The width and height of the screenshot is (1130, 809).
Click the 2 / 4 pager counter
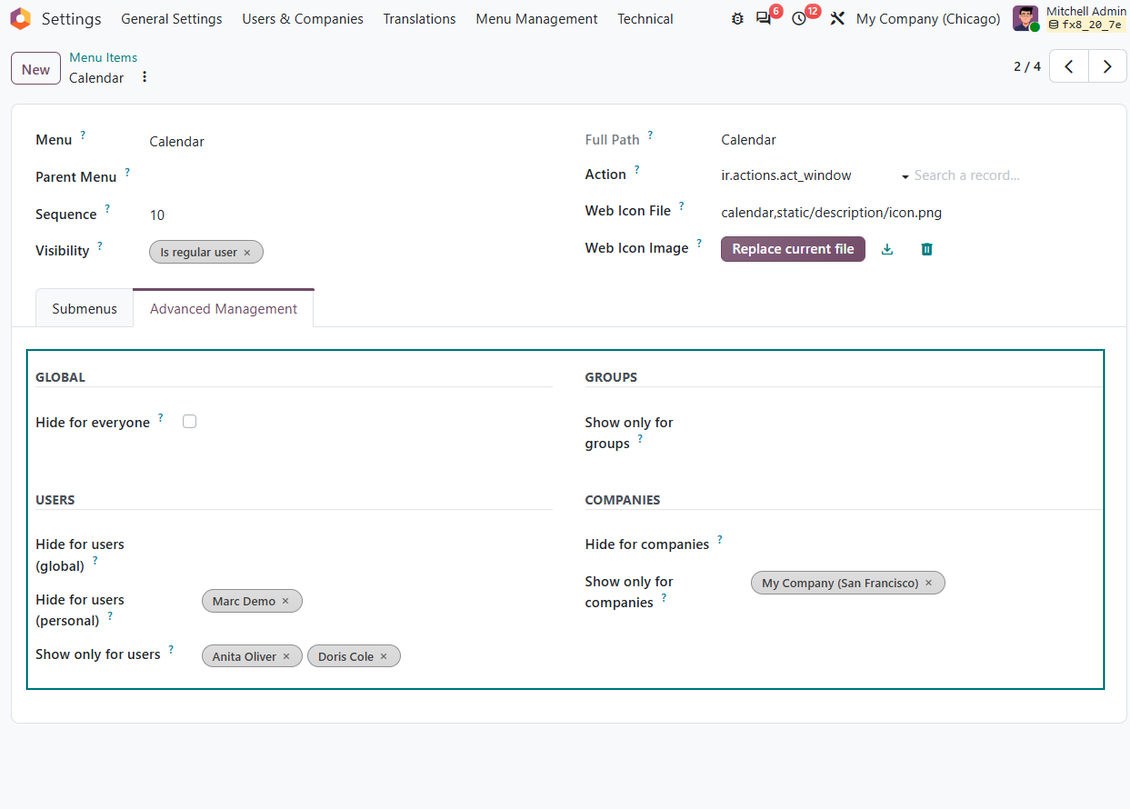click(1027, 66)
